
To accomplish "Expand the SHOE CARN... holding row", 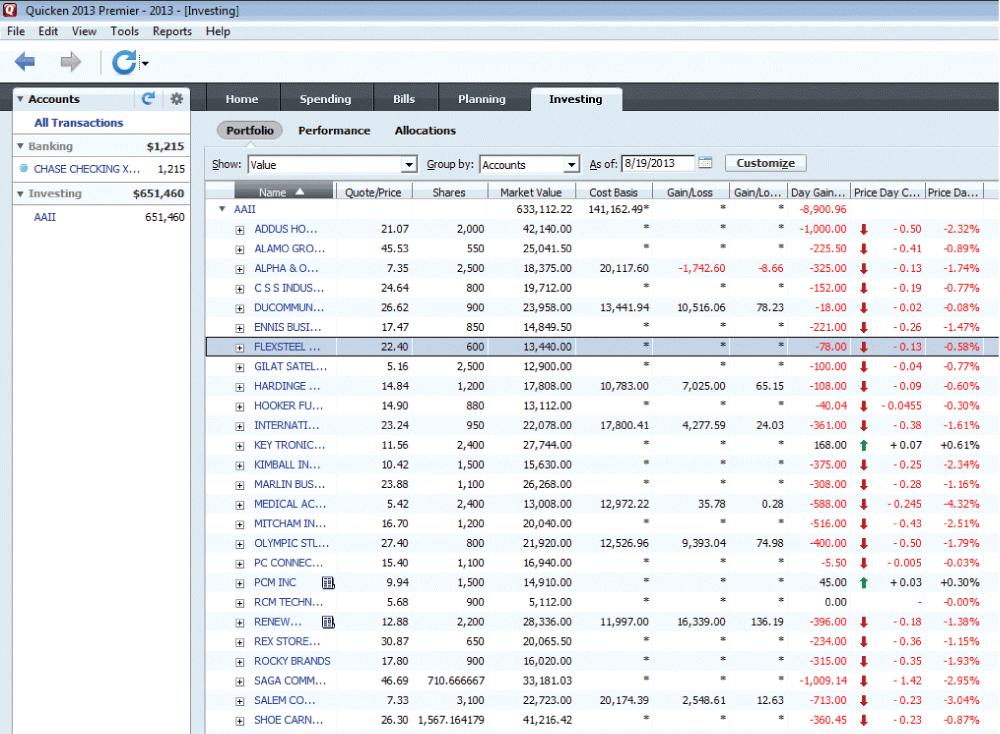I will tap(240, 721).
